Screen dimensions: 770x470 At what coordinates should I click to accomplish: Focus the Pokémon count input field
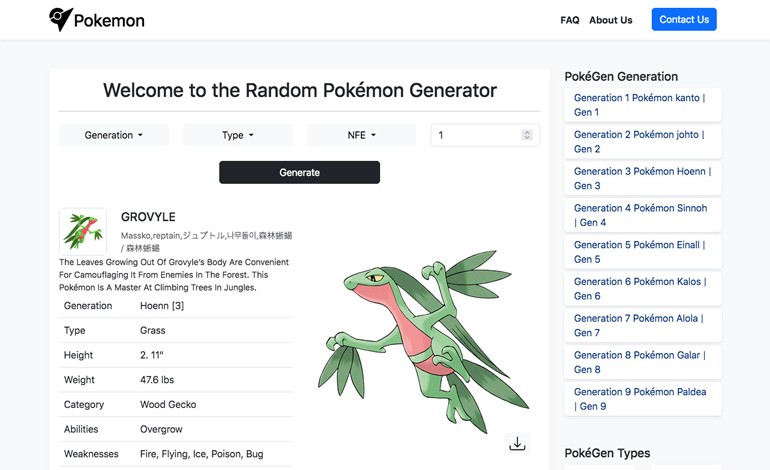[485, 135]
